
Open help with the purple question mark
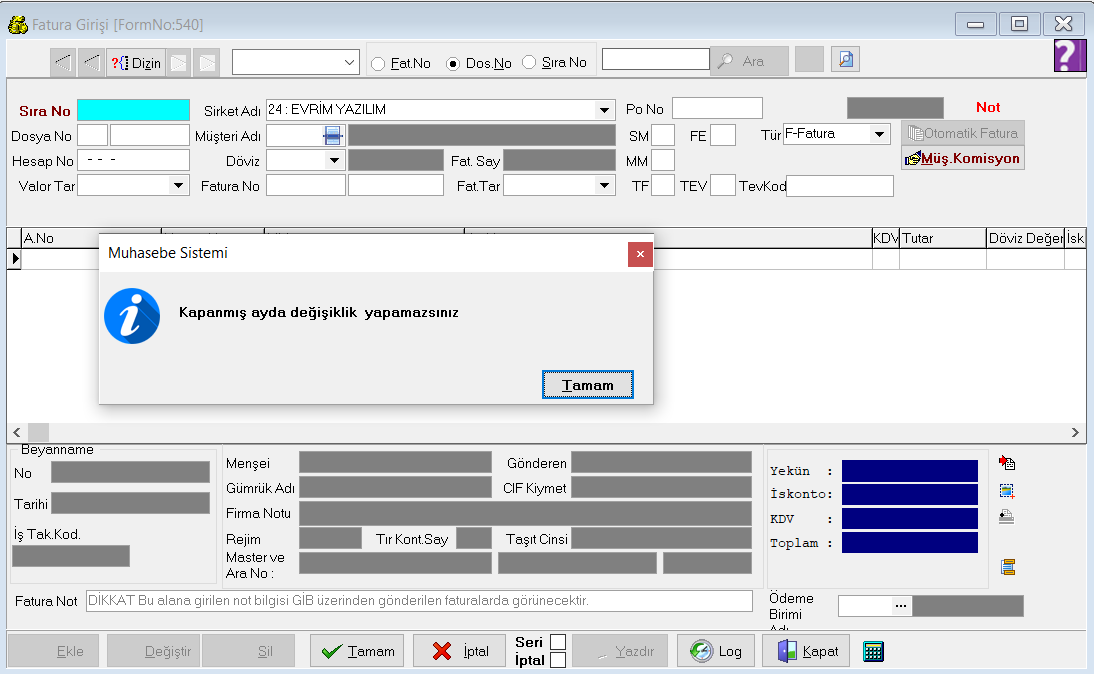pos(1070,55)
